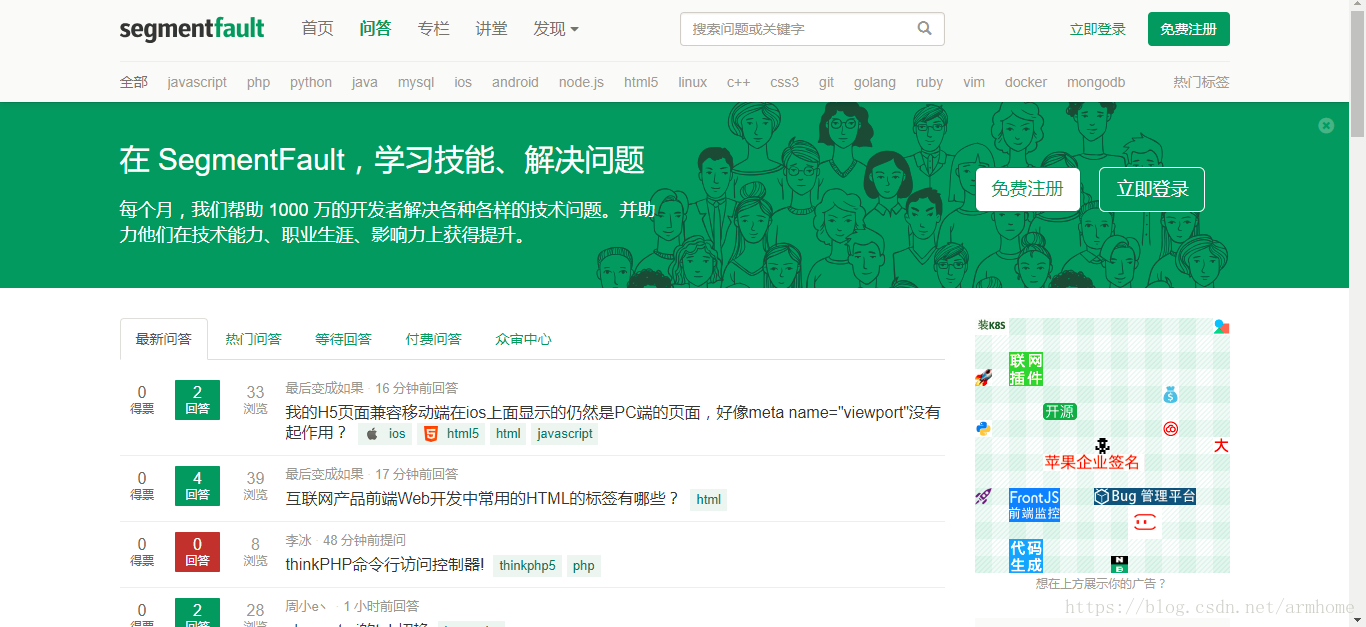1366x627 pixels.
Task: Filter by the 全部 tag
Action: tap(134, 82)
